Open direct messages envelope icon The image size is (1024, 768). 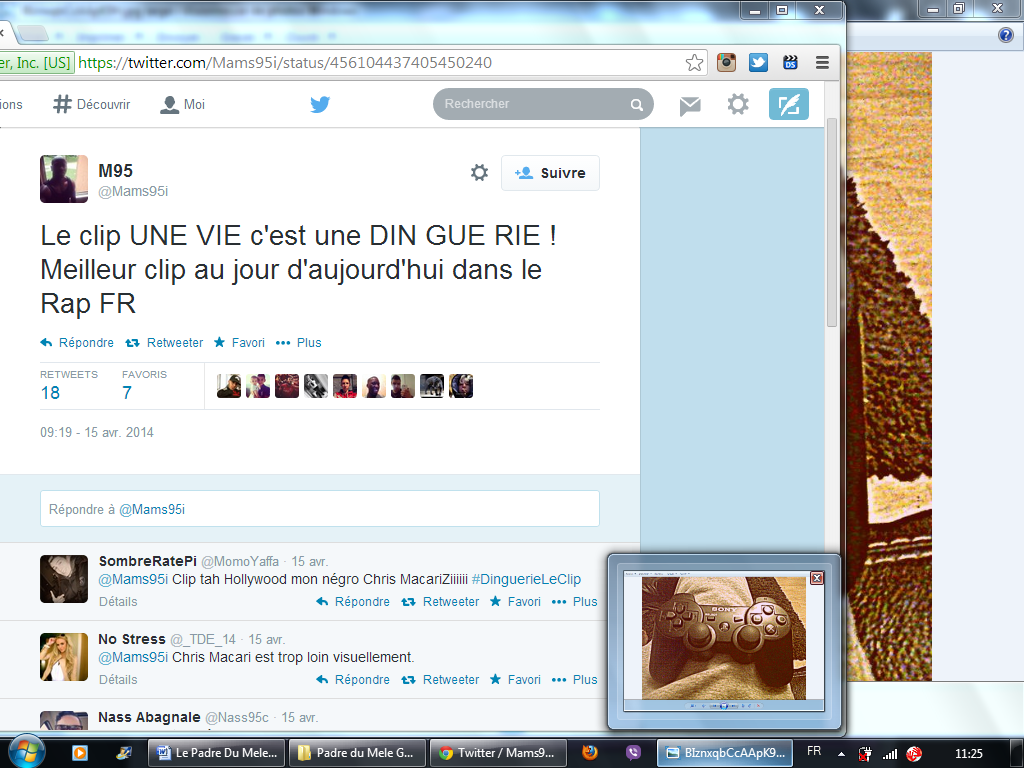click(690, 105)
